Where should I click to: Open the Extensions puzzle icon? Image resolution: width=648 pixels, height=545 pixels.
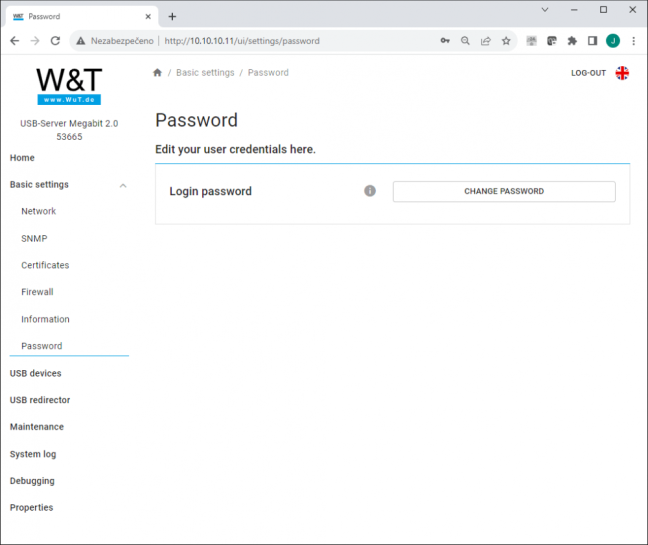[572, 41]
